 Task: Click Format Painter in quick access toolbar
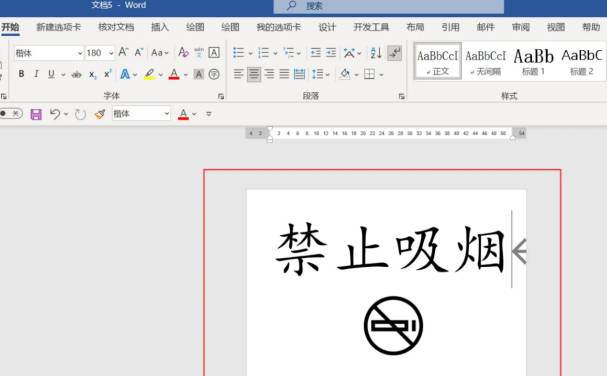pyautogui.click(x=100, y=114)
